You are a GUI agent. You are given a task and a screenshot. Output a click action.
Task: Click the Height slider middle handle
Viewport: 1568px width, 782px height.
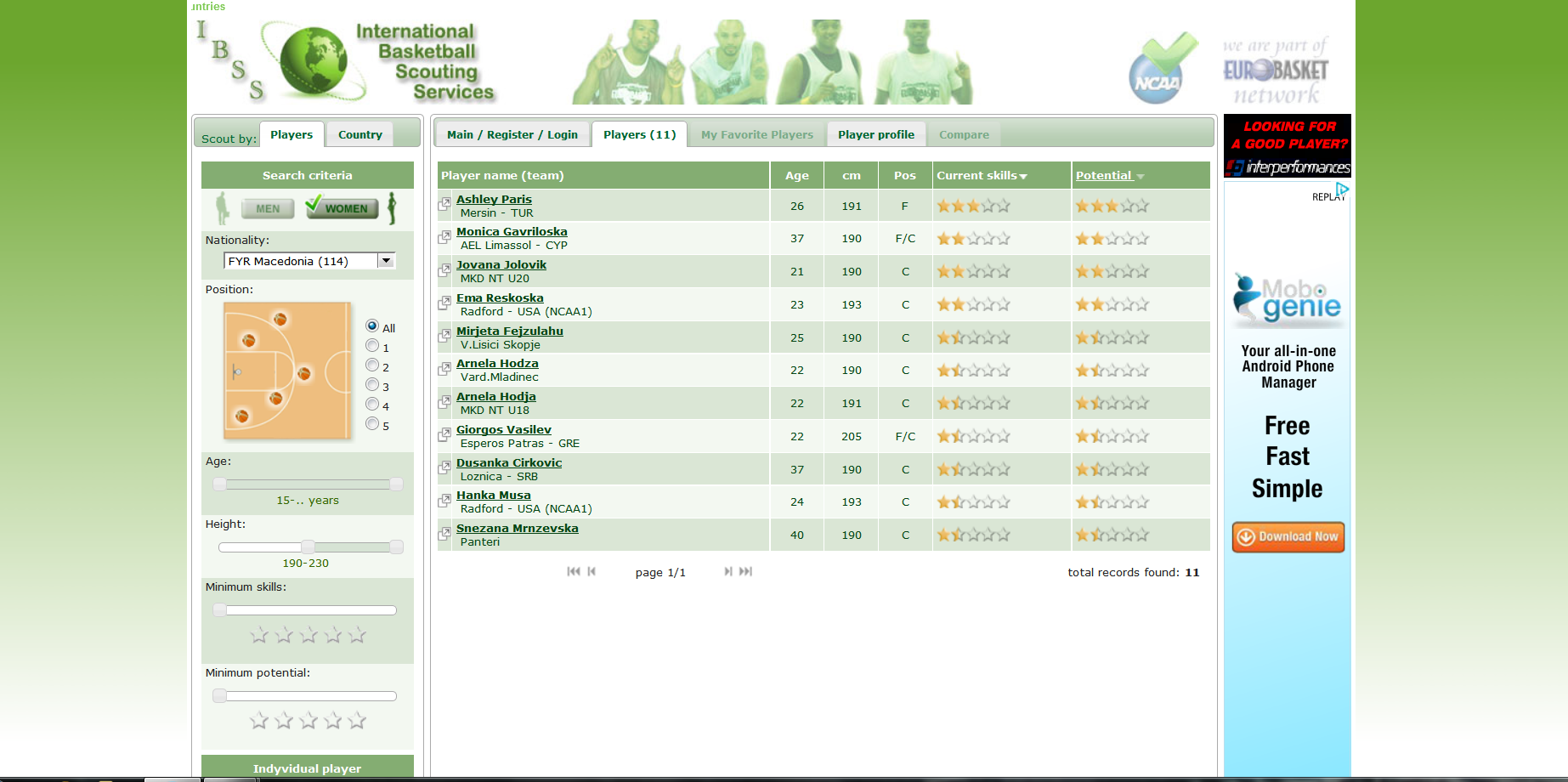click(308, 547)
